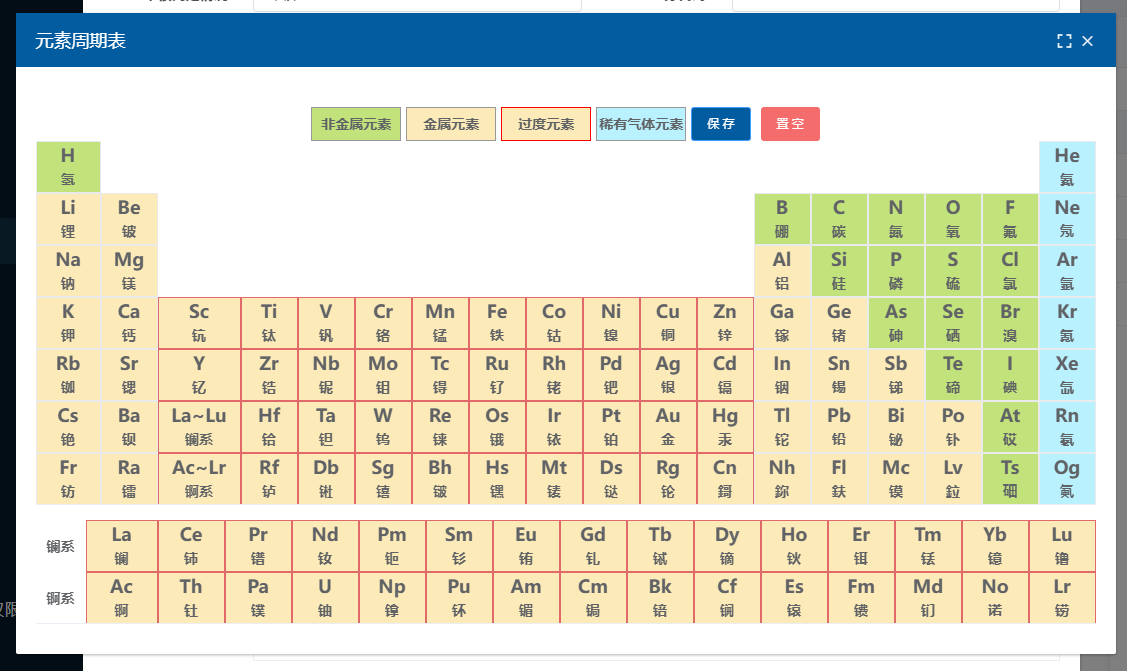Select the Ts element cell
The height and width of the screenshot is (671, 1127).
(1010, 479)
